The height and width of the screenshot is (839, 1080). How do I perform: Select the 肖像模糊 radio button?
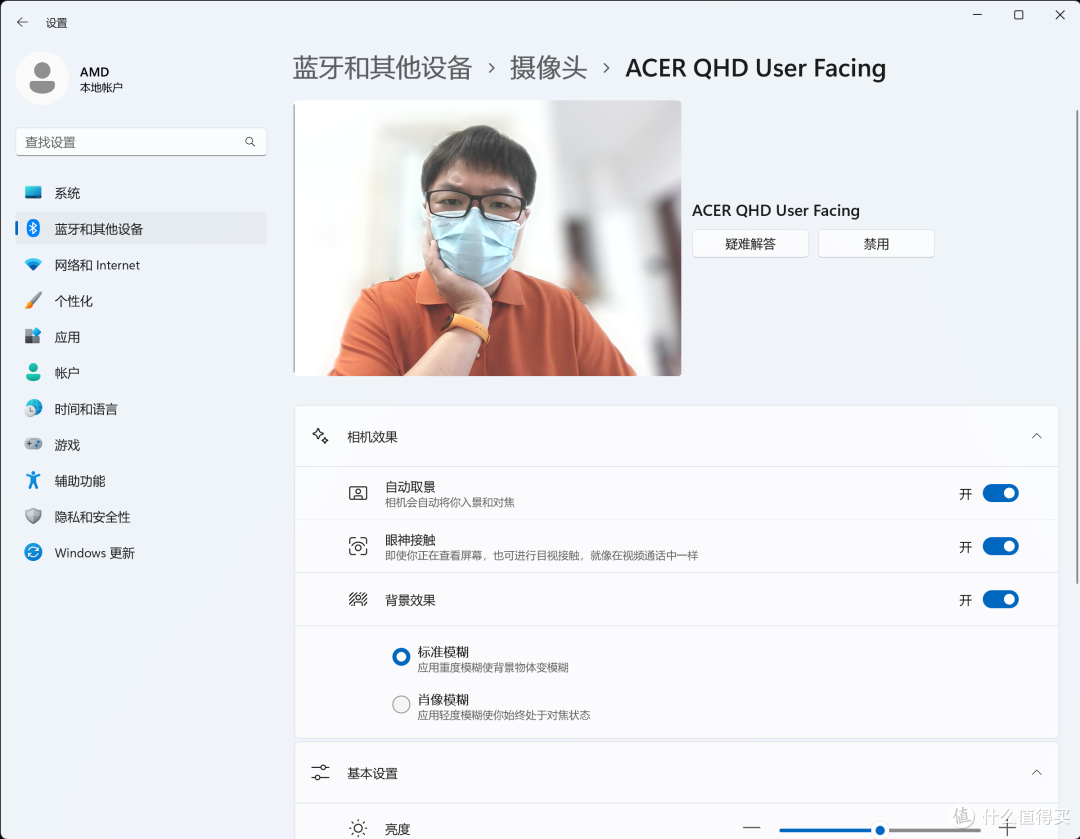tap(401, 704)
